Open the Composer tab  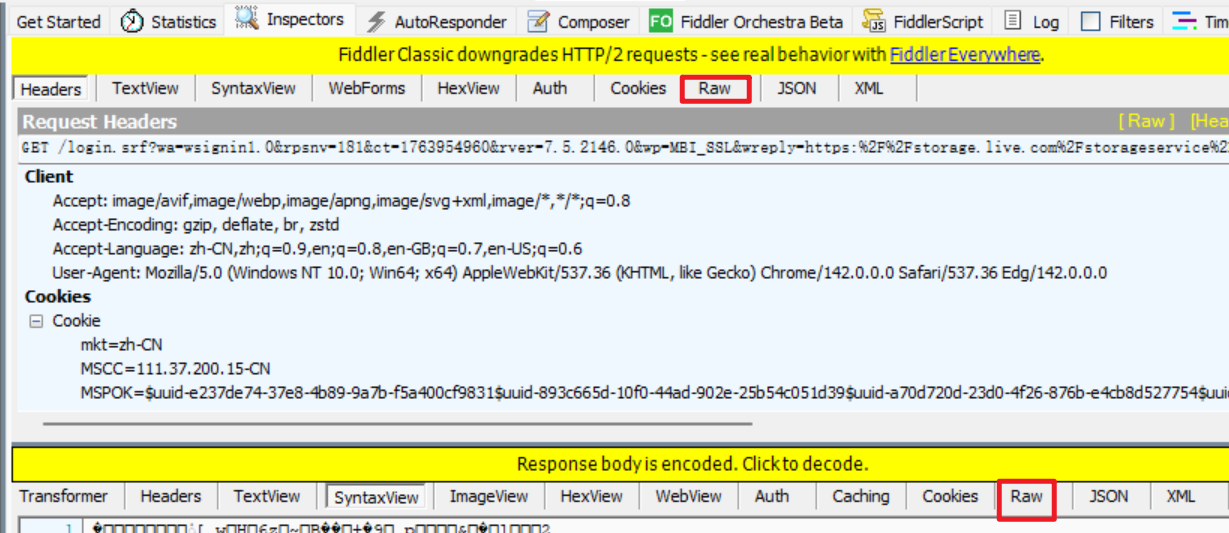[594, 21]
